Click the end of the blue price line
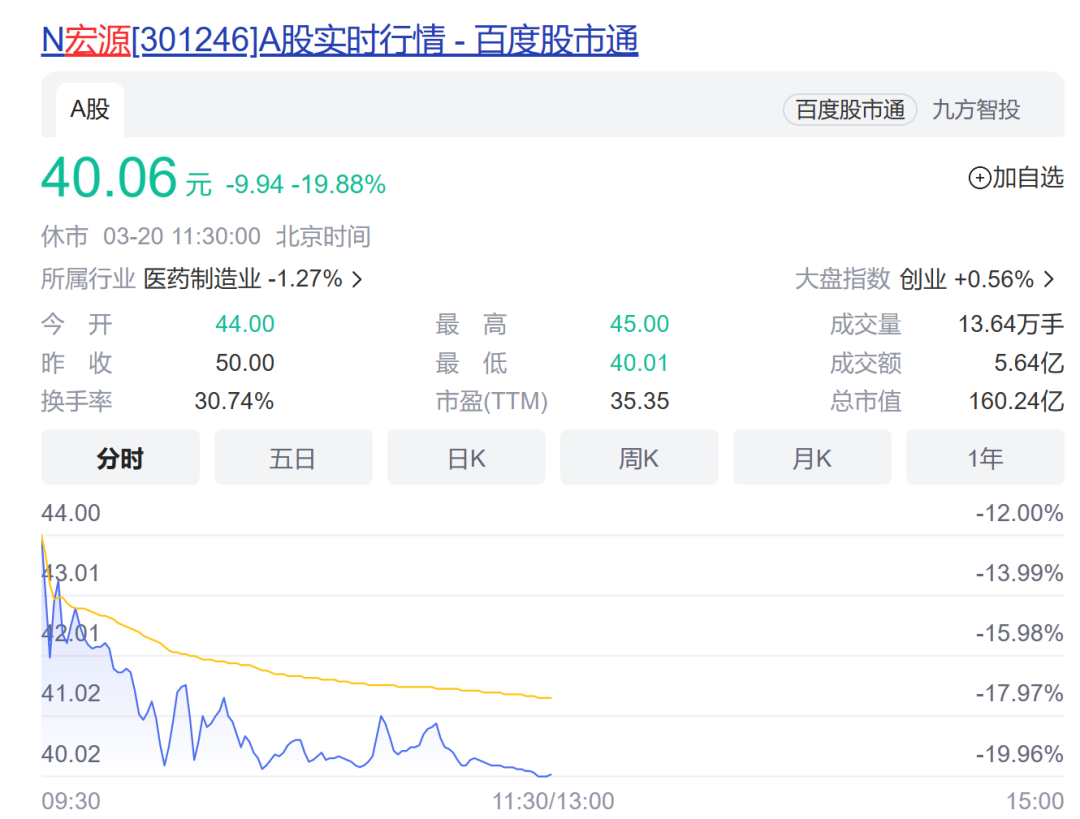This screenshot has height=819, width=1080. pos(550,775)
